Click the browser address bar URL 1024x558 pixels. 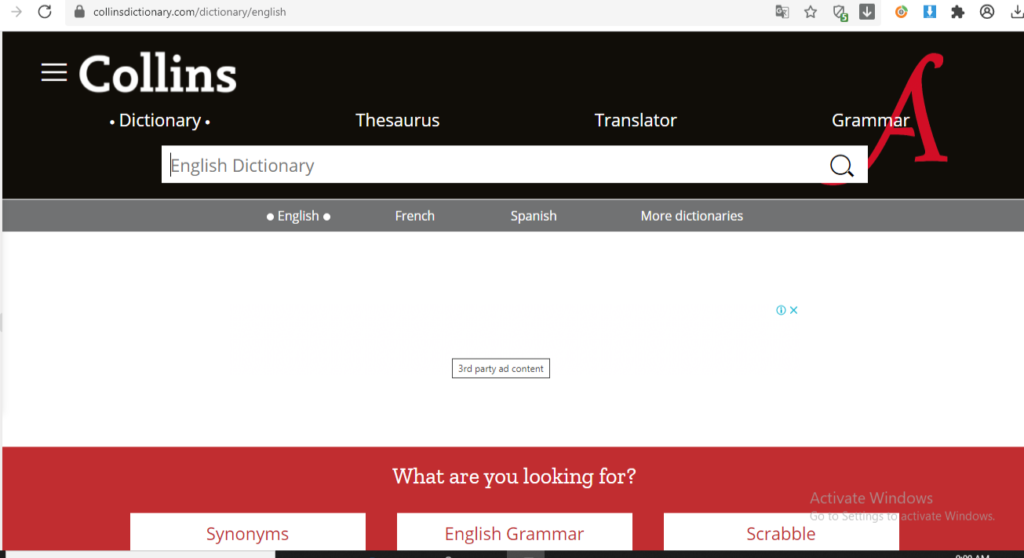[189, 12]
